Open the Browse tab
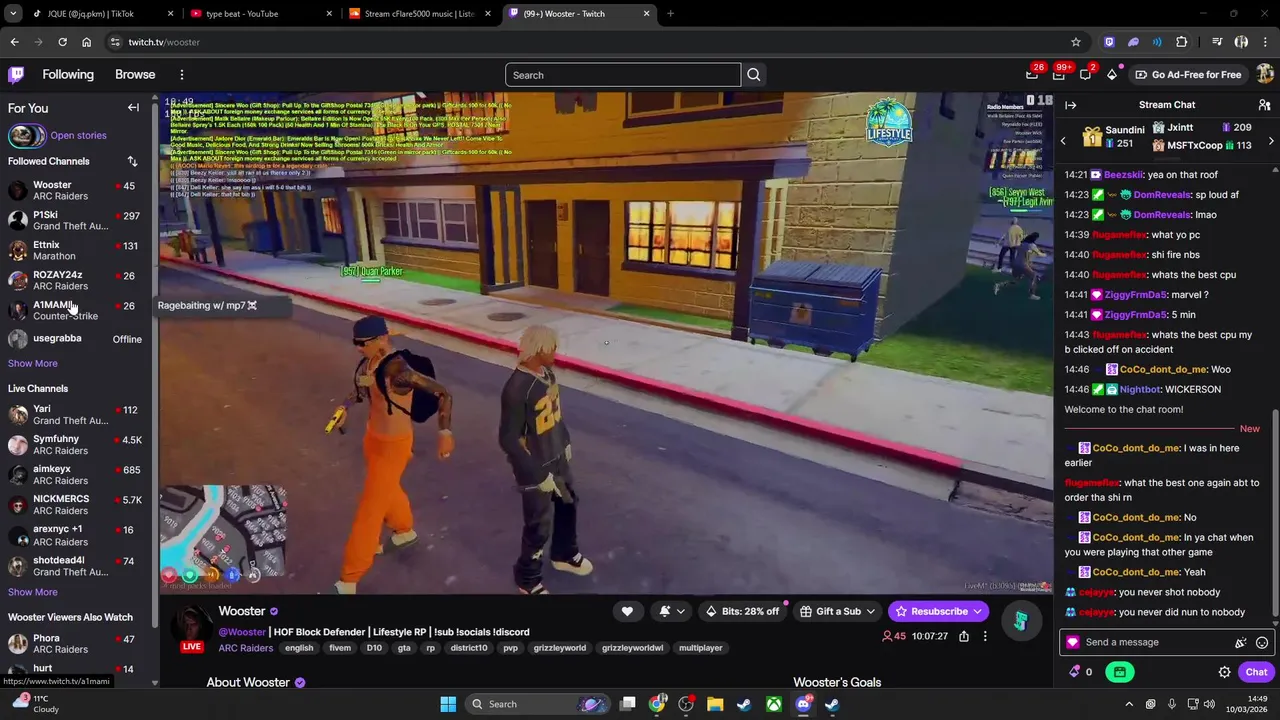 (x=135, y=75)
